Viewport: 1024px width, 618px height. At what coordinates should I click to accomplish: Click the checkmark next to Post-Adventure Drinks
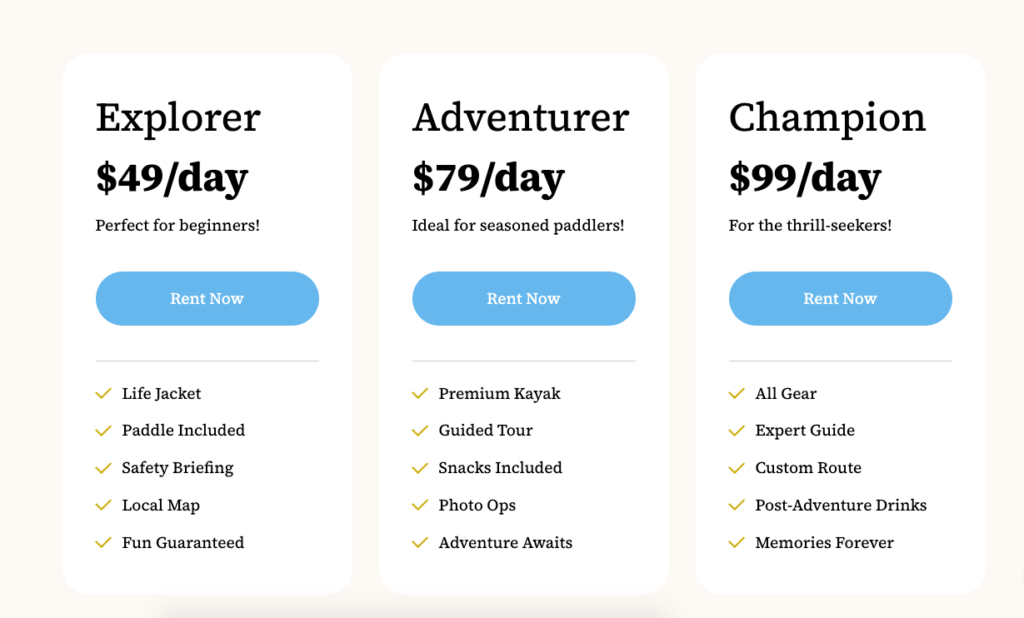[x=737, y=505]
